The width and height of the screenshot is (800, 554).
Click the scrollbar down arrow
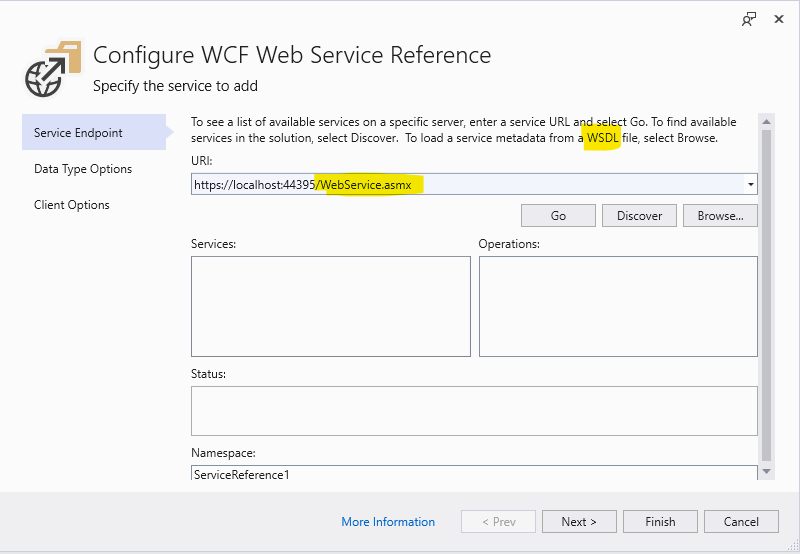point(766,472)
